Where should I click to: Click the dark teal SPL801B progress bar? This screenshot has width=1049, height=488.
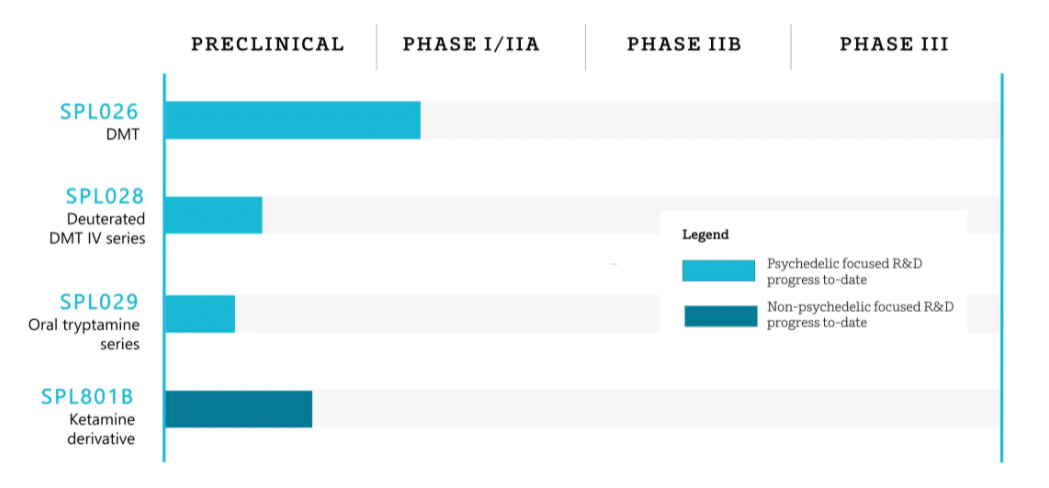(x=238, y=409)
